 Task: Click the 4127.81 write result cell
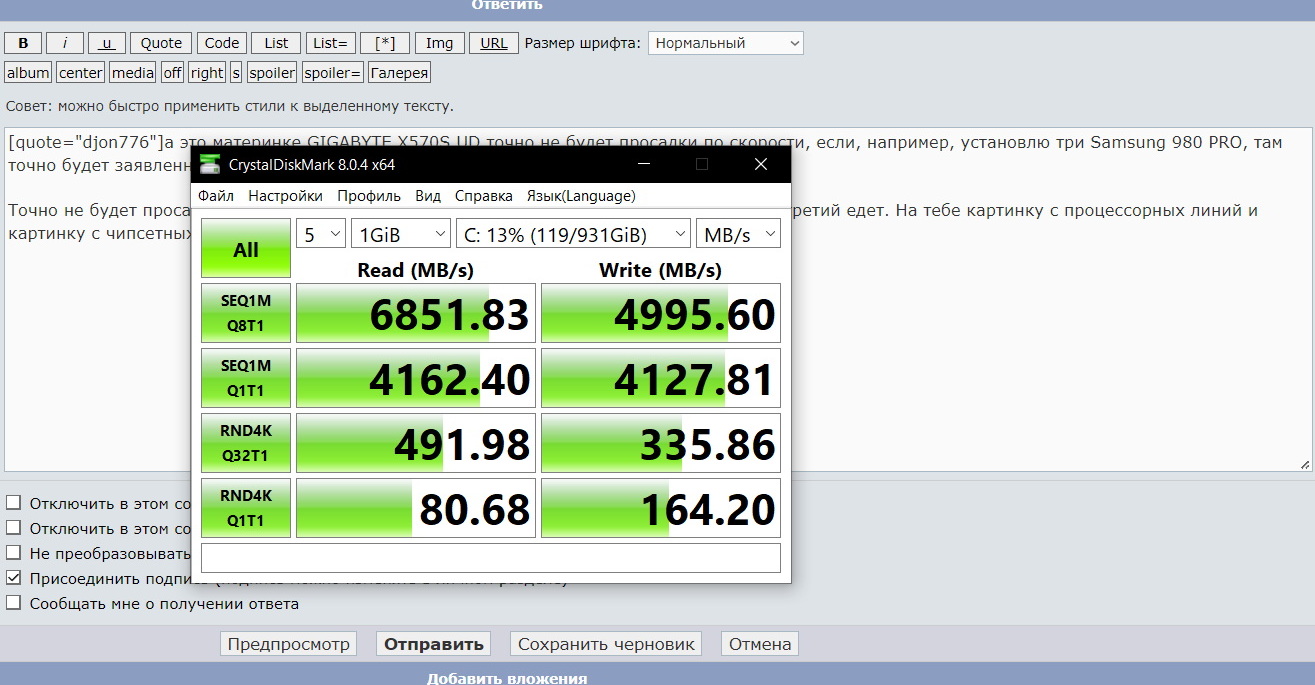point(661,378)
